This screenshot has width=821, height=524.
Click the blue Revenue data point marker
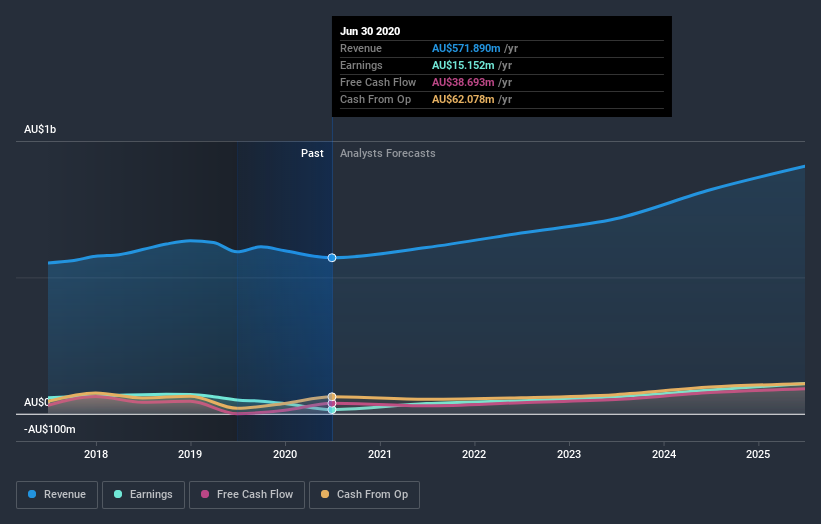click(x=332, y=258)
